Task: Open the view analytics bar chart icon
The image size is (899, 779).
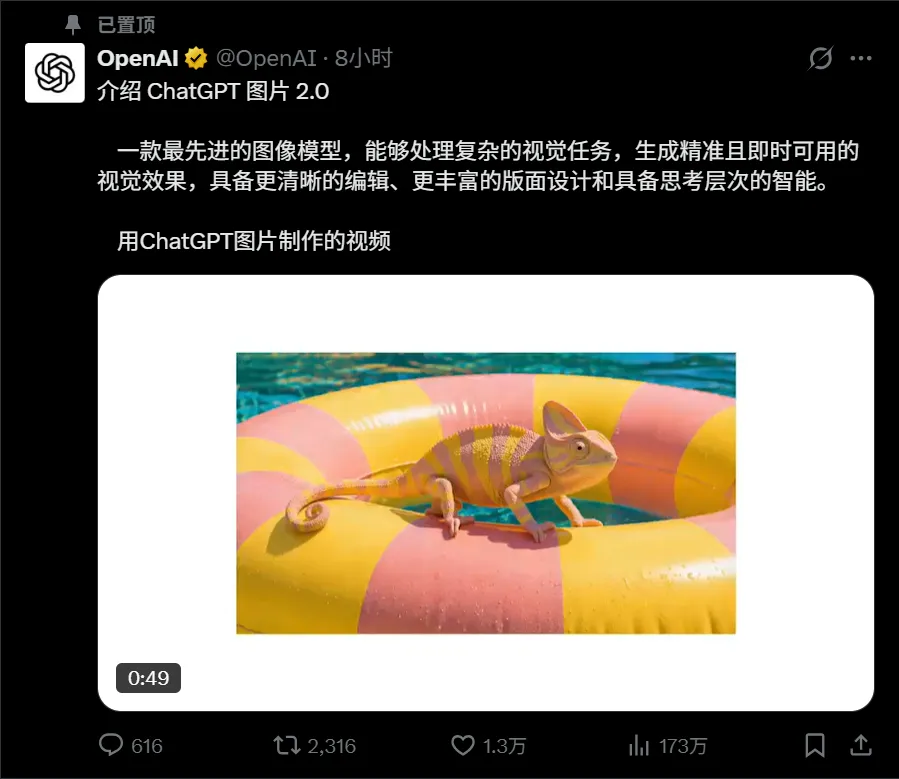Action: click(639, 745)
